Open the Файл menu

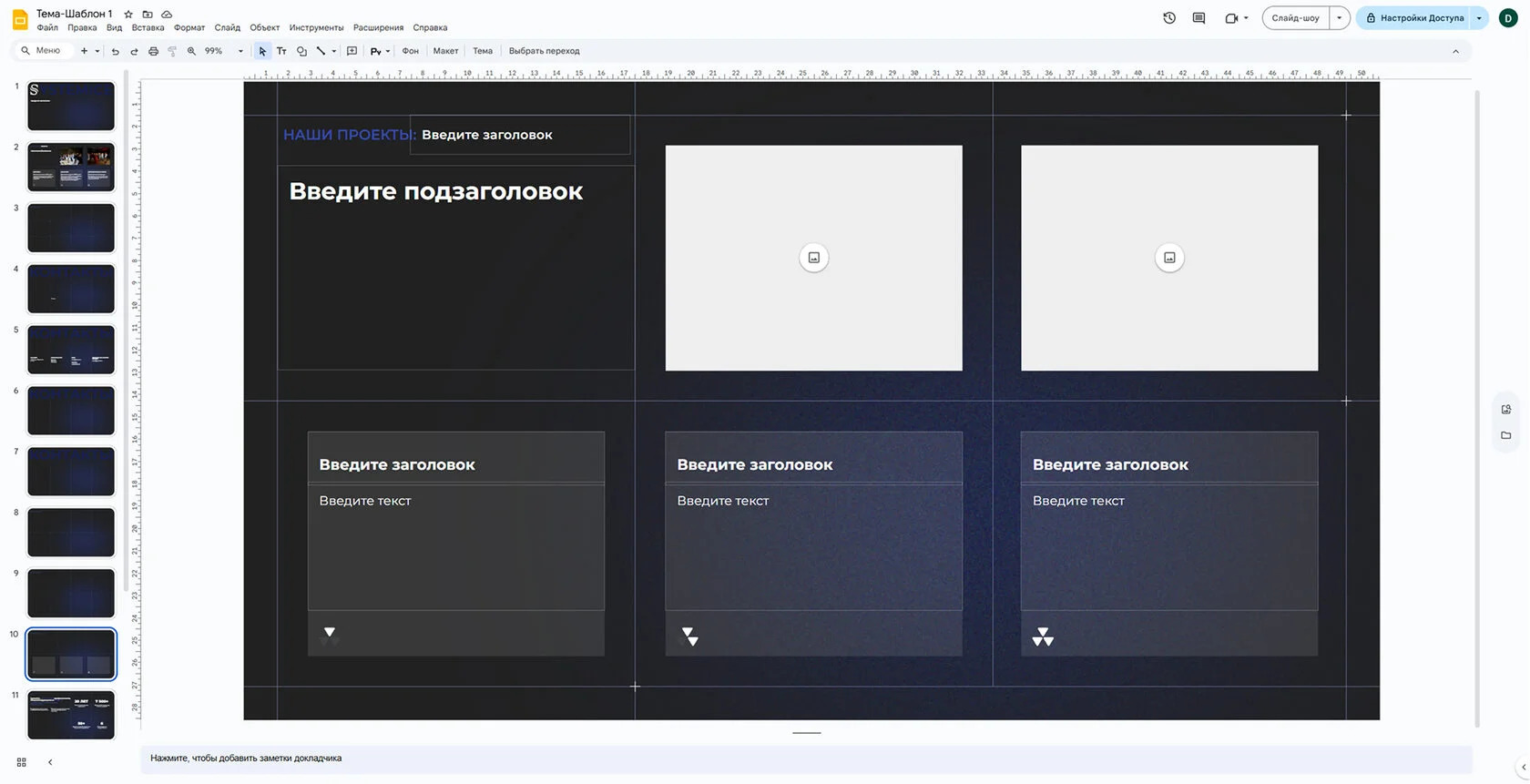pyautogui.click(x=47, y=27)
